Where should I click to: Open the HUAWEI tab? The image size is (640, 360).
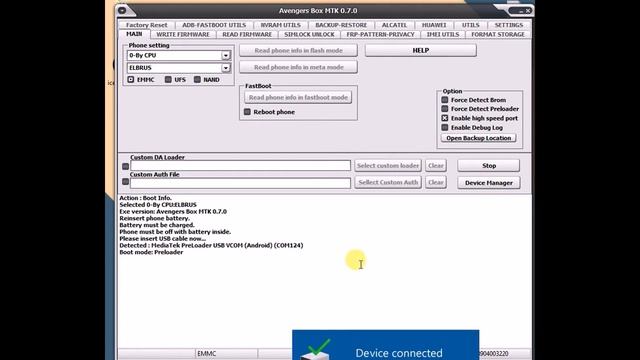[434, 25]
